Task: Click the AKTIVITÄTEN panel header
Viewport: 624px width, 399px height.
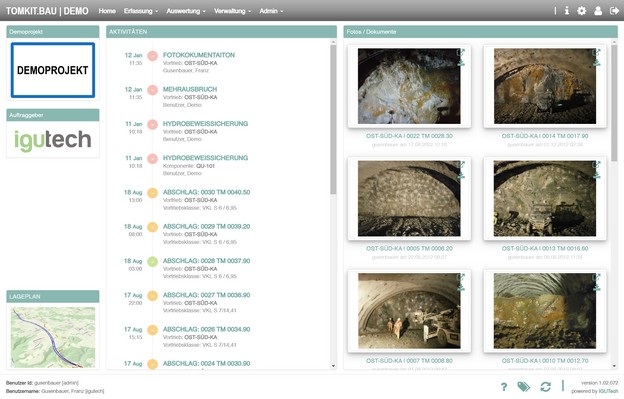Action: click(221, 32)
